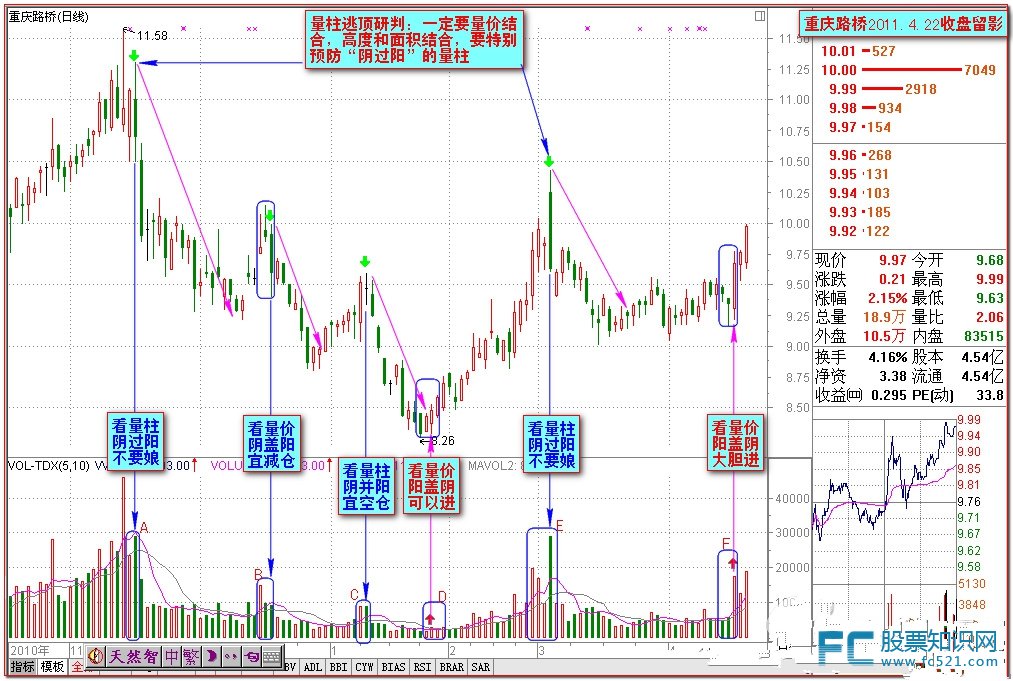The image size is (1013, 681).
Task: Click the 今开 value 9.68
Action: pos(989,260)
